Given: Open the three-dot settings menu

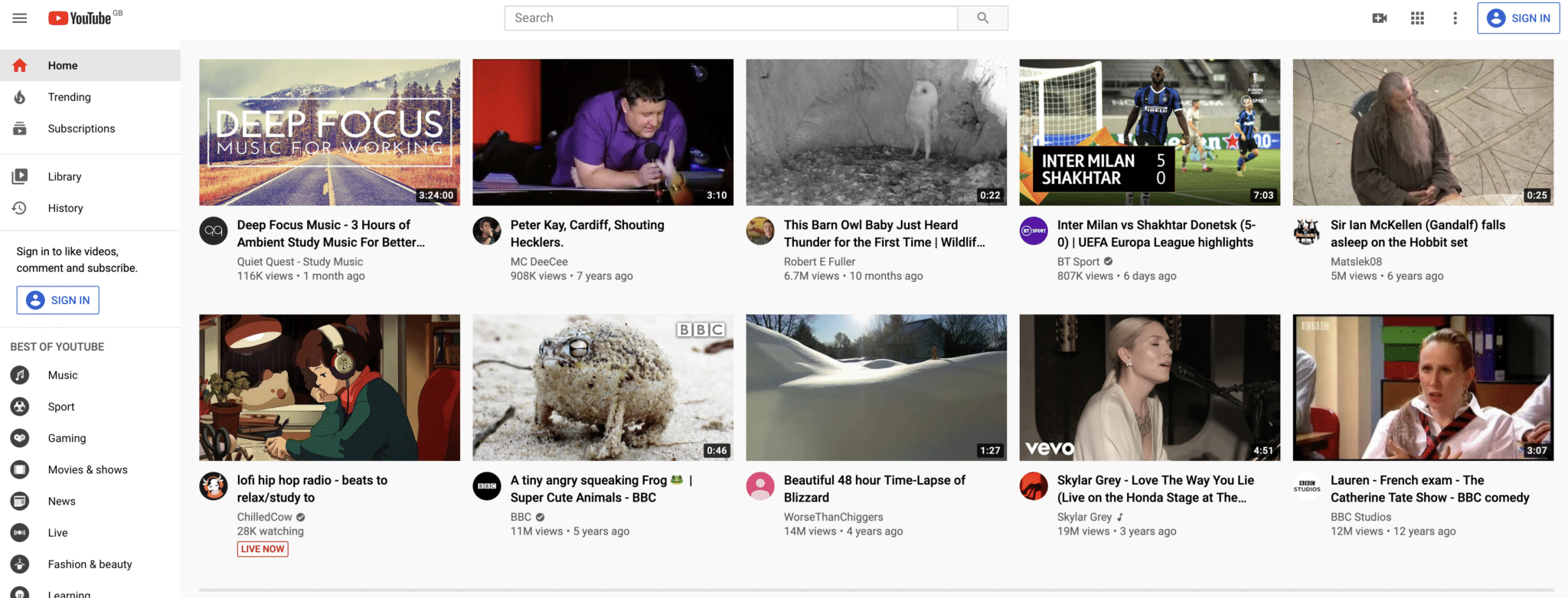Looking at the screenshot, I should point(1455,18).
